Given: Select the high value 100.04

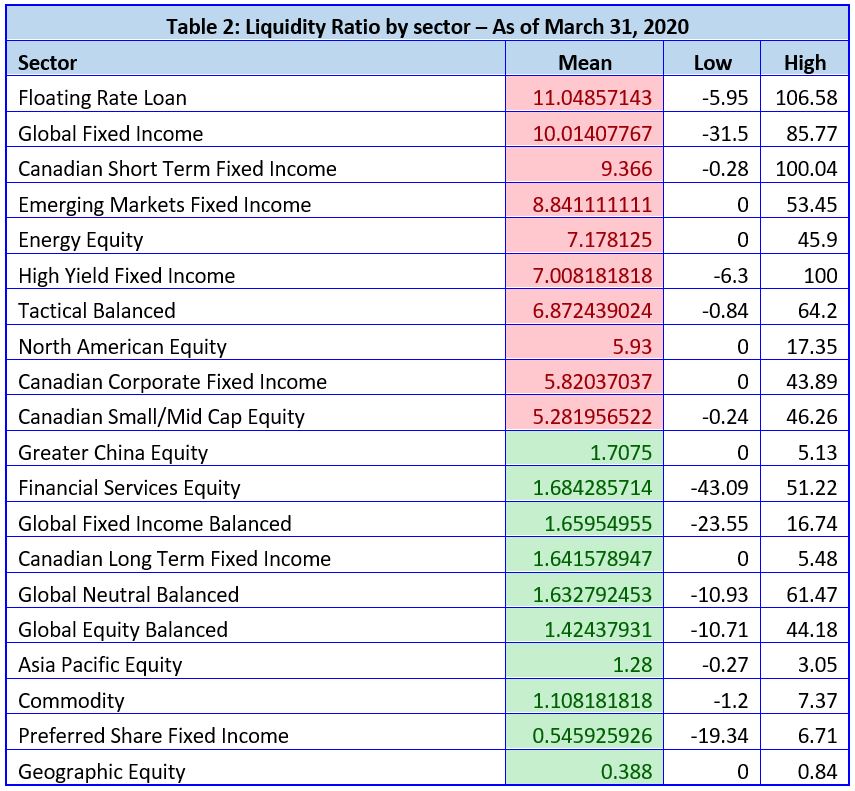Looking at the screenshot, I should coord(806,169).
